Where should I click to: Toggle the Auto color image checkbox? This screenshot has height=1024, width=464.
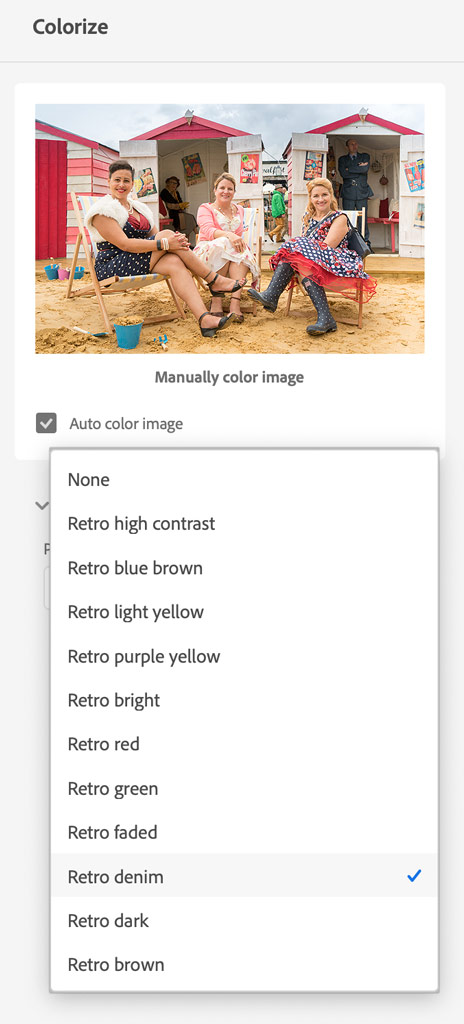pyautogui.click(x=46, y=423)
